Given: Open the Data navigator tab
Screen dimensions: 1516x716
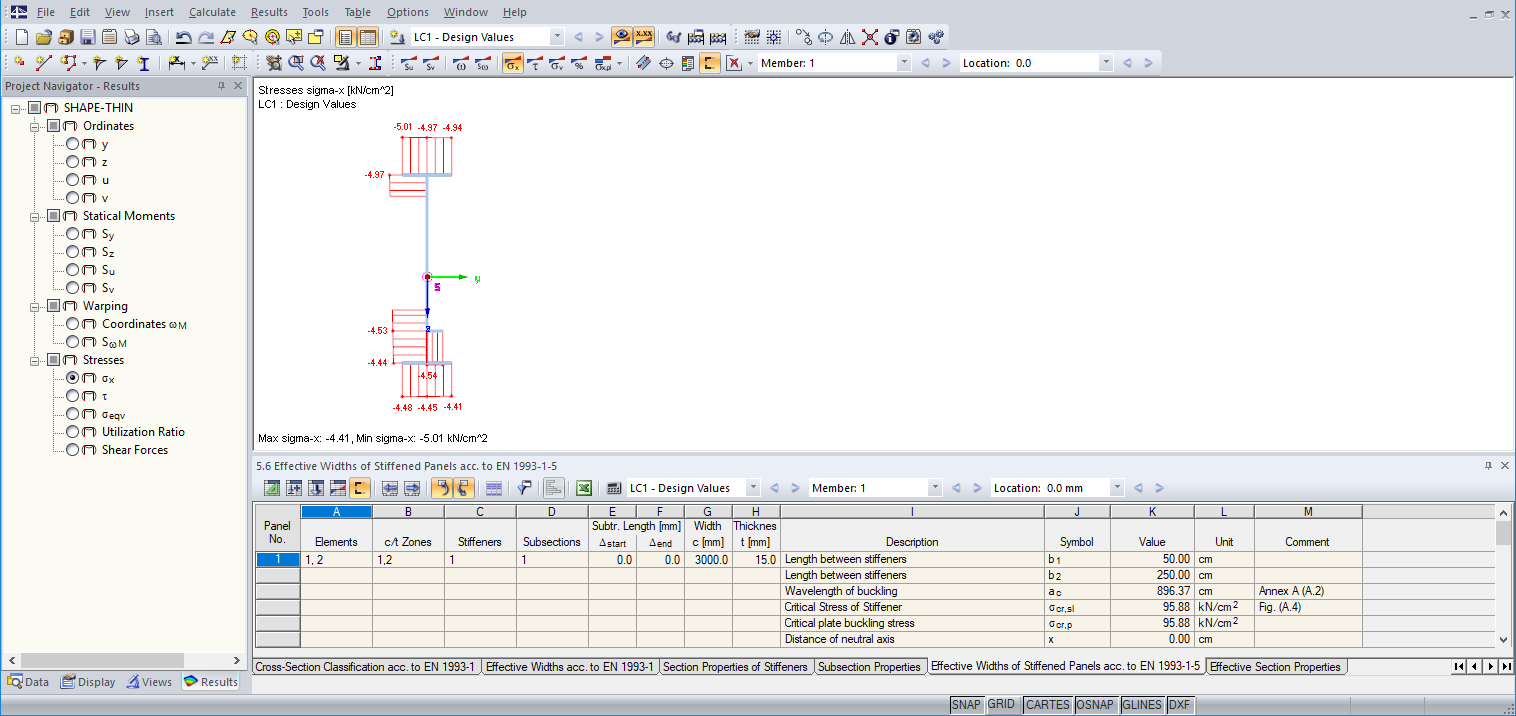Looking at the screenshot, I should (28, 682).
